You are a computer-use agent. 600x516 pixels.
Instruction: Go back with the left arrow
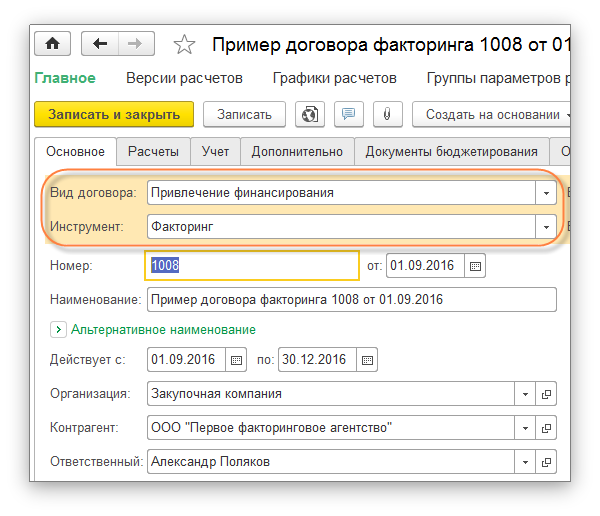100,44
